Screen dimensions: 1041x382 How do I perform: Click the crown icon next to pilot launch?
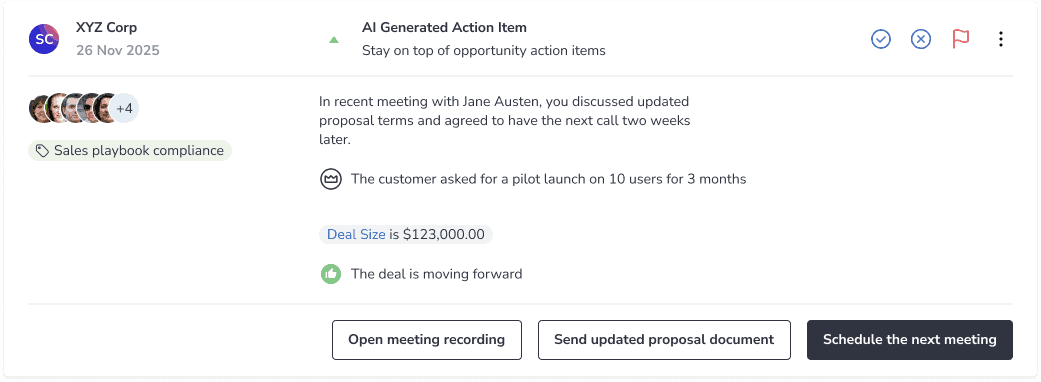tap(331, 179)
